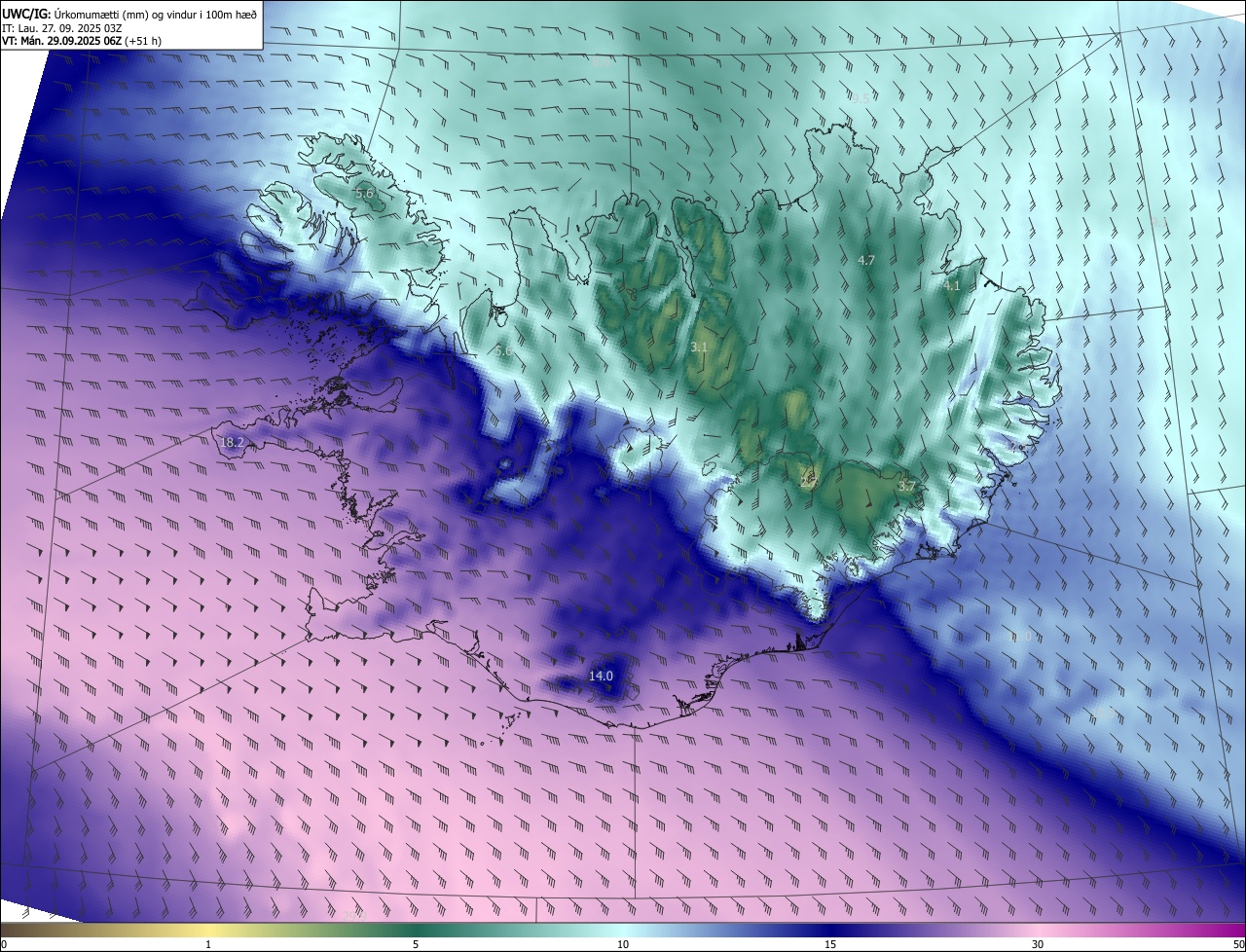Click the colour scale tick label 1
This screenshot has height=952, width=1246.
click(x=208, y=944)
